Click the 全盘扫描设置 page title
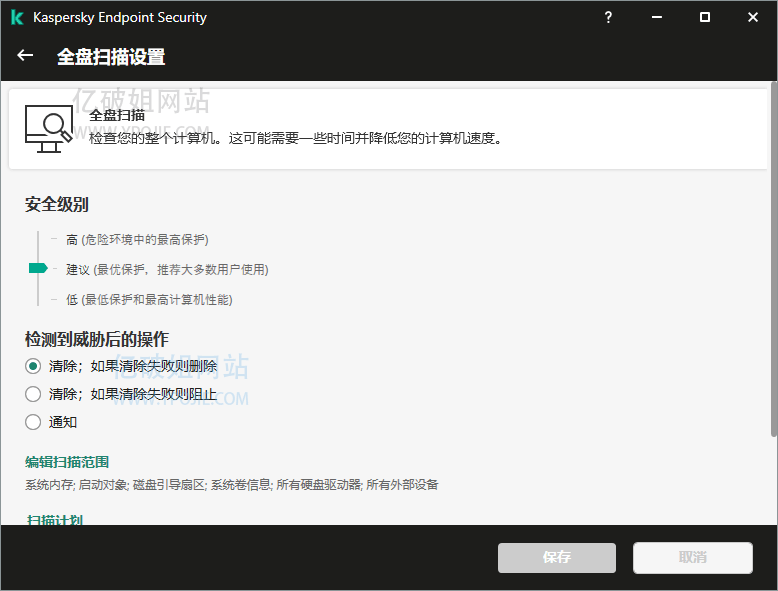 tap(110, 57)
